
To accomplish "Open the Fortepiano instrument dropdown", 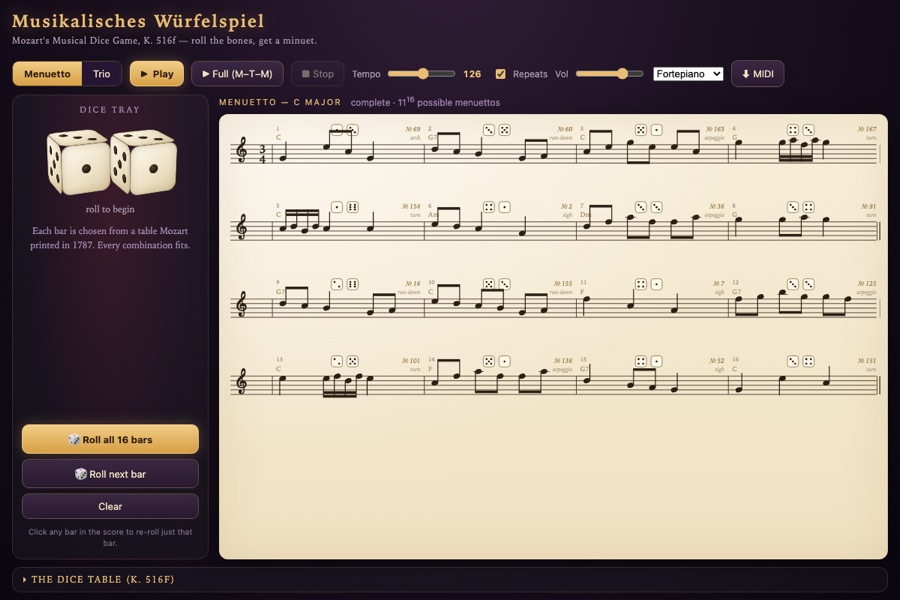I will point(688,74).
